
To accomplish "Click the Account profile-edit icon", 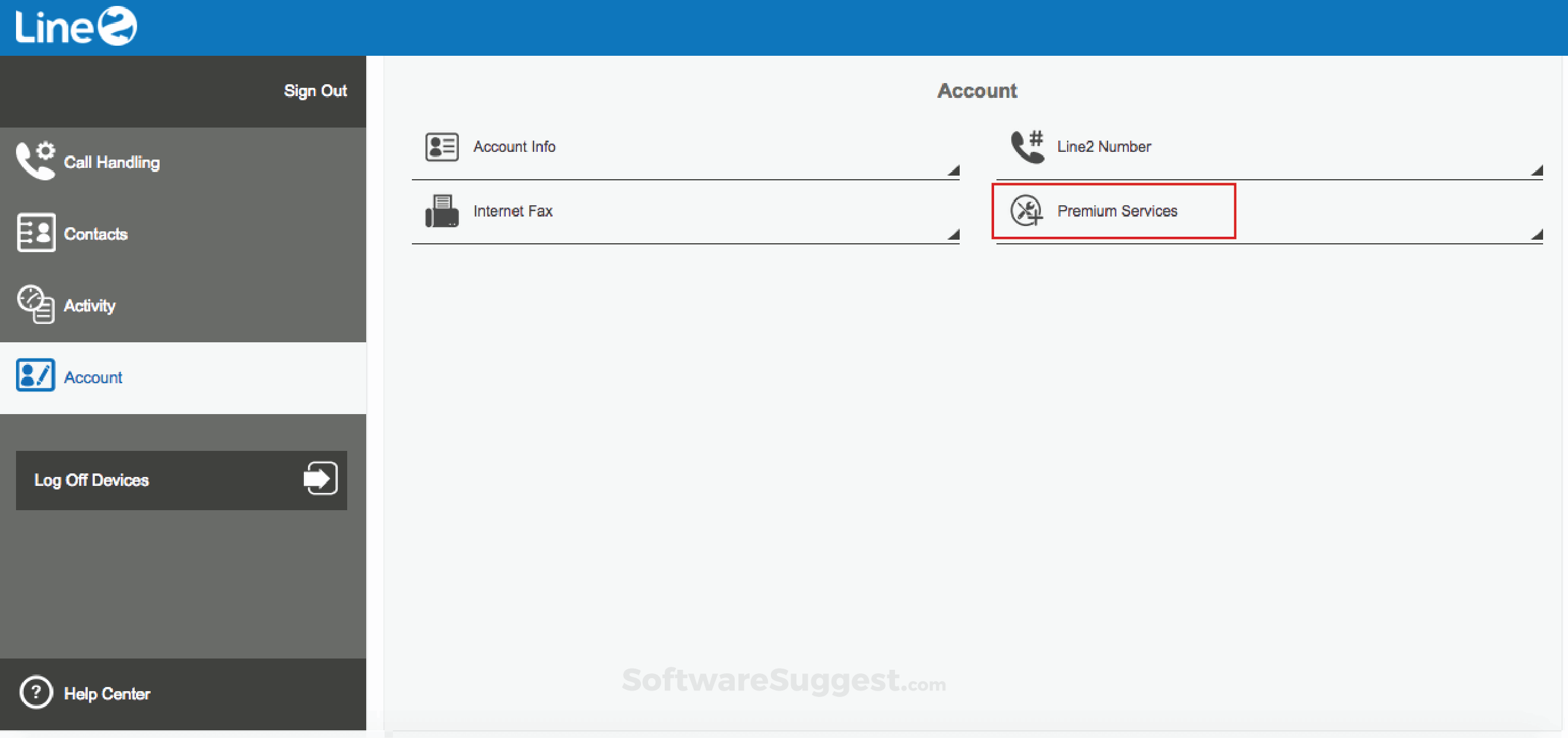I will pos(35,376).
